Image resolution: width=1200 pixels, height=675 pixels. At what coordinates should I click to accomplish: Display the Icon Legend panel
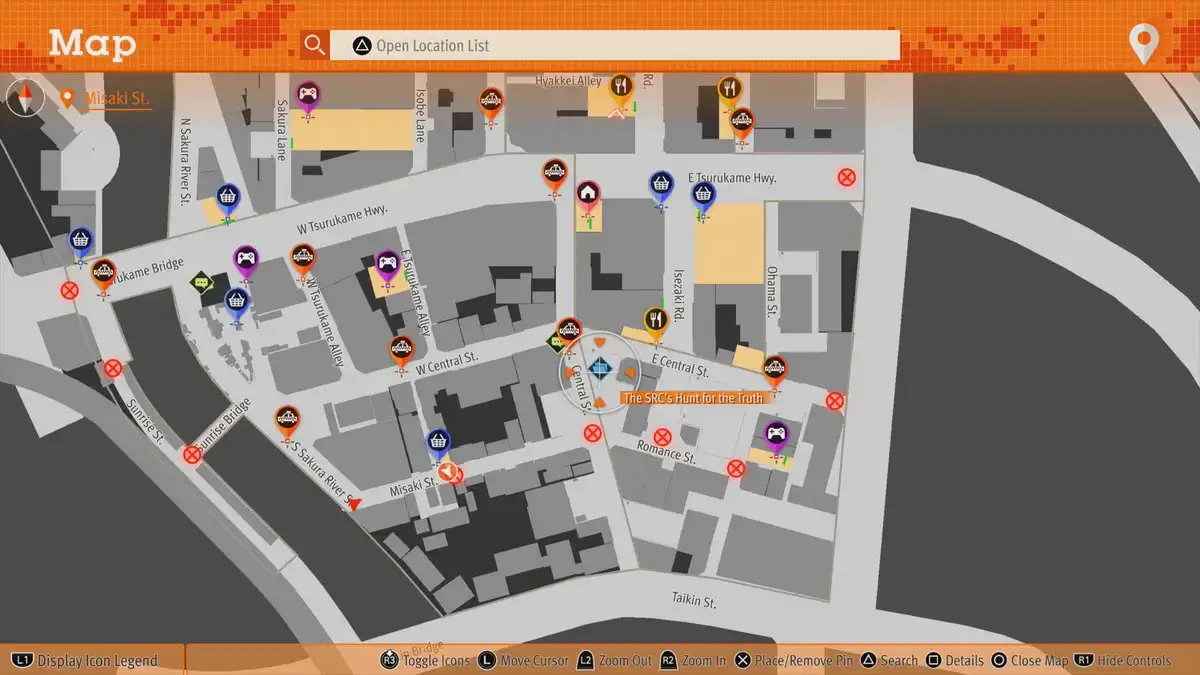click(x=88, y=661)
